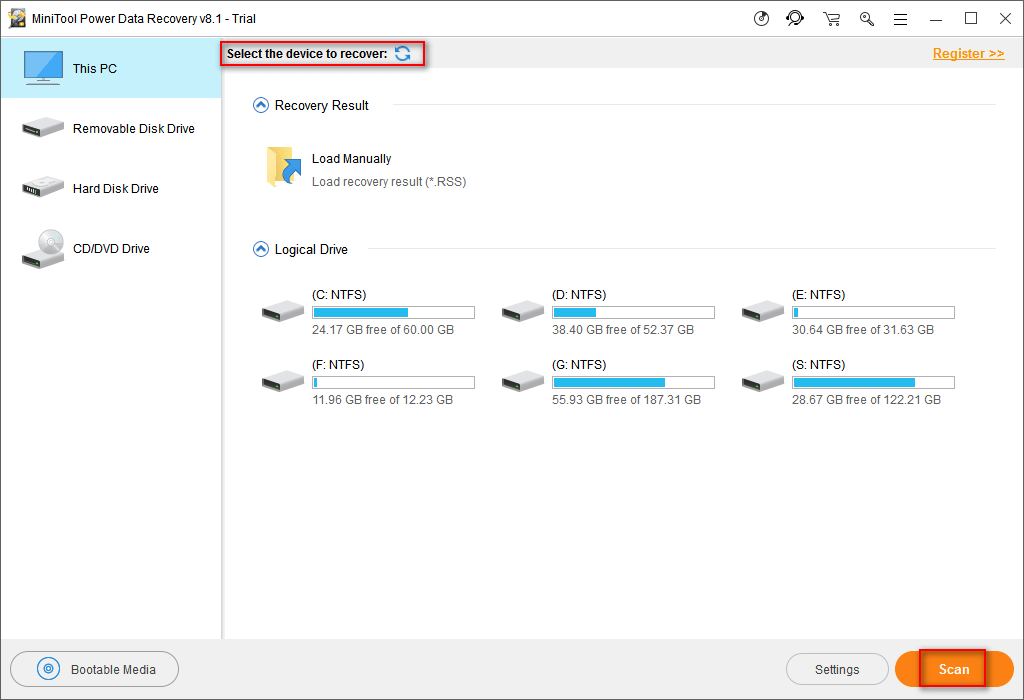Image resolution: width=1024 pixels, height=700 pixels.
Task: Select the G: NTFS drive icon
Action: (x=522, y=381)
